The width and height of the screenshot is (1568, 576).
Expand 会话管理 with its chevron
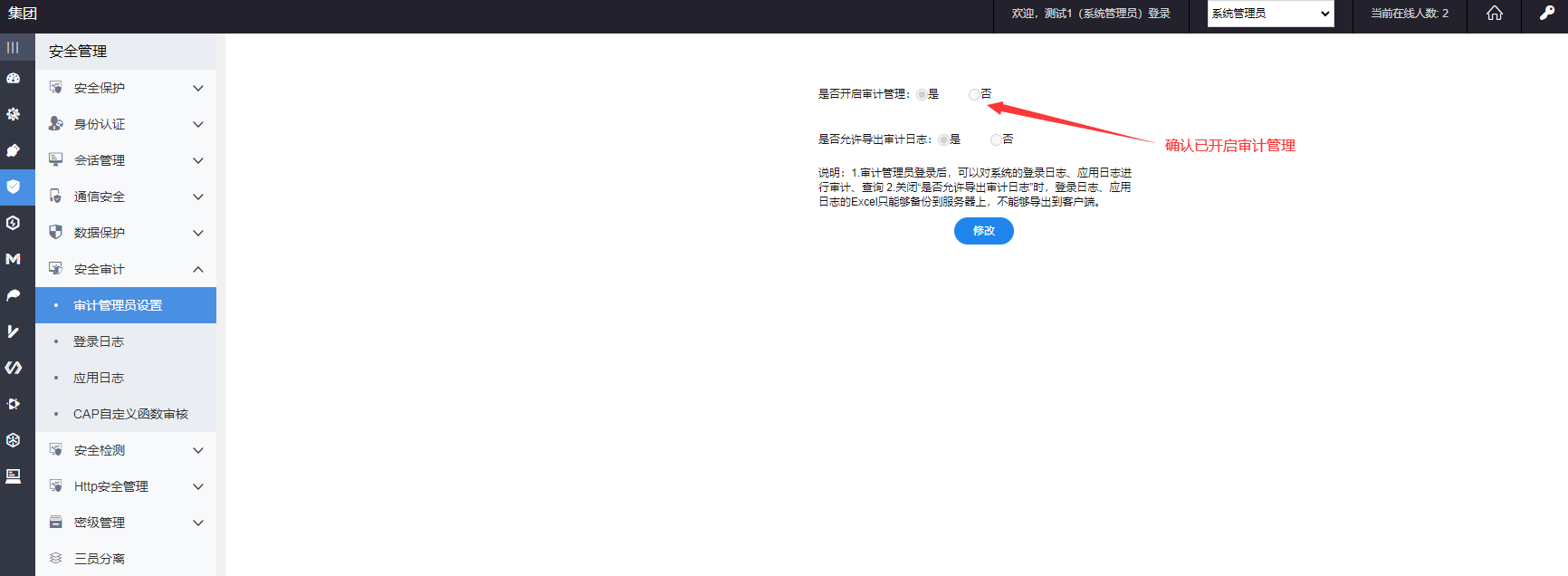(x=198, y=160)
